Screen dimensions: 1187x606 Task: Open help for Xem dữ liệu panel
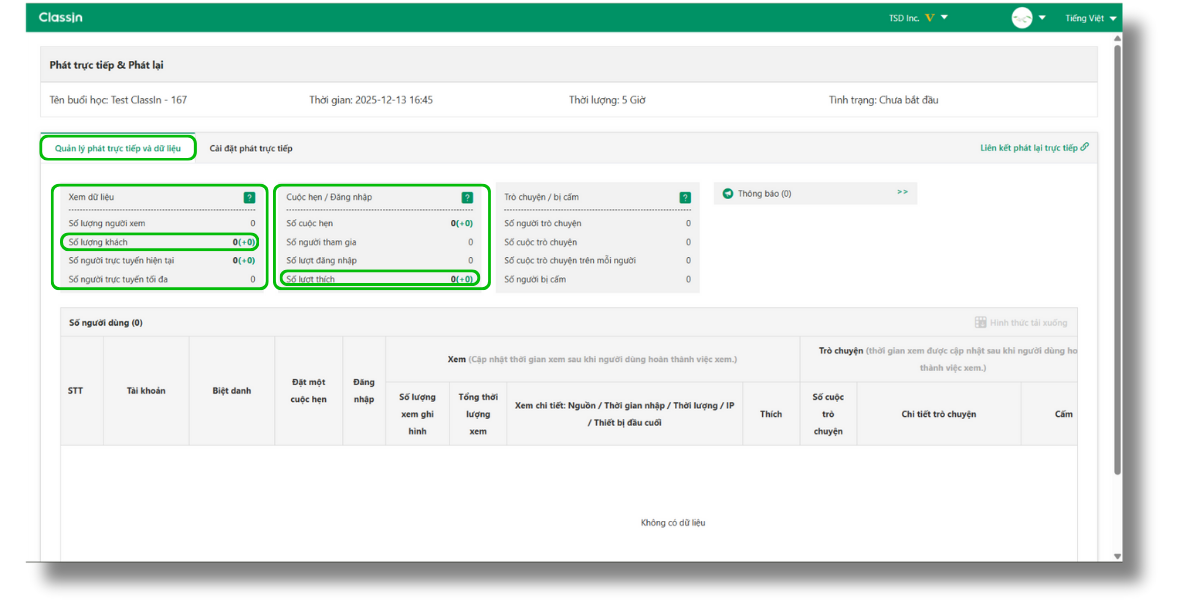(x=249, y=198)
